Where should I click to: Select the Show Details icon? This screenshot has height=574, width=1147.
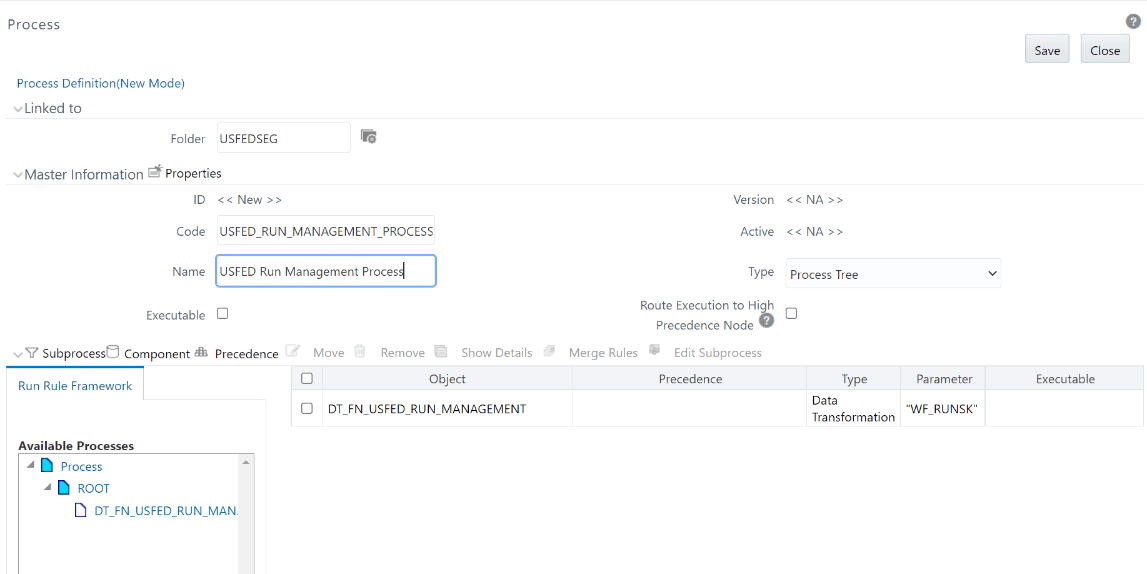point(440,352)
